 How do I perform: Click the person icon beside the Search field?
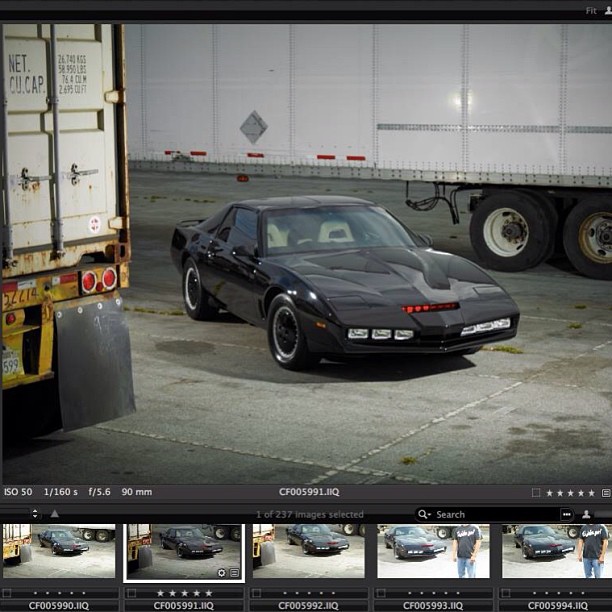pos(586,514)
